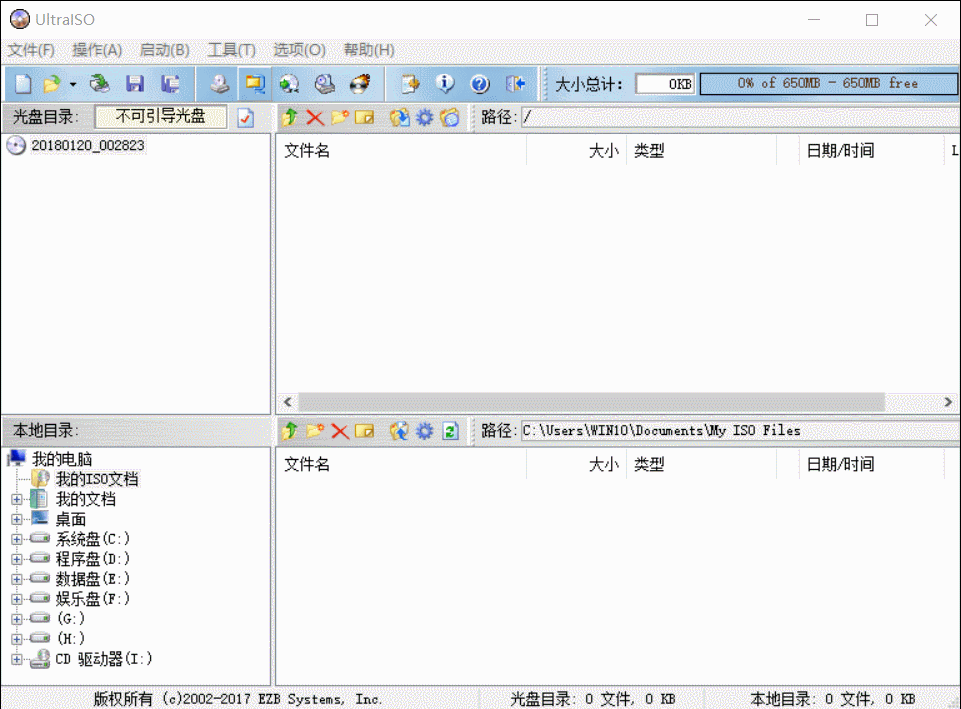This screenshot has height=709, width=961.
Task: Click the New Folder icon in disc toolbar
Action: [340, 117]
